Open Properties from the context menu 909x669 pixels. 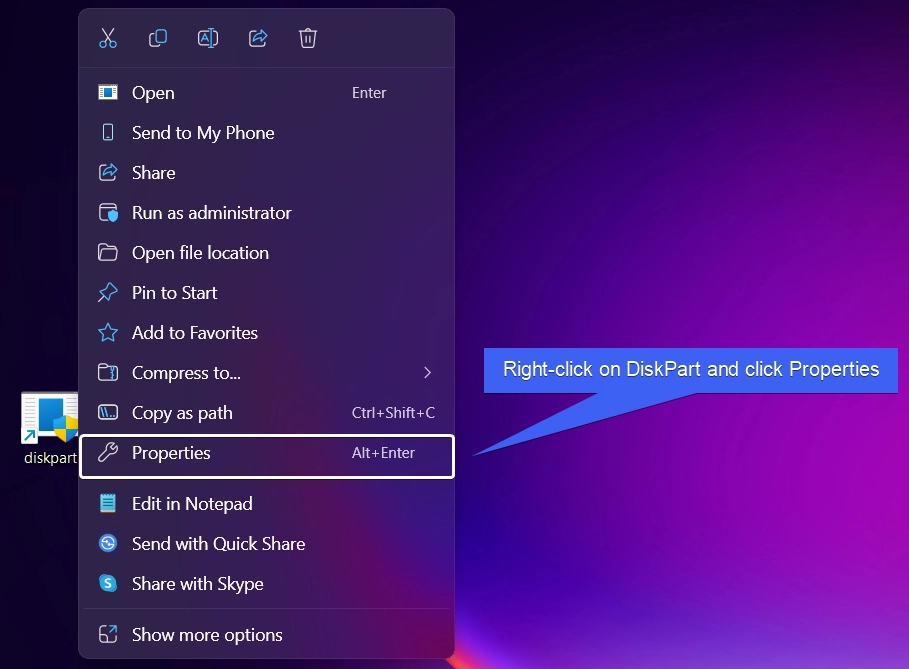click(267, 456)
